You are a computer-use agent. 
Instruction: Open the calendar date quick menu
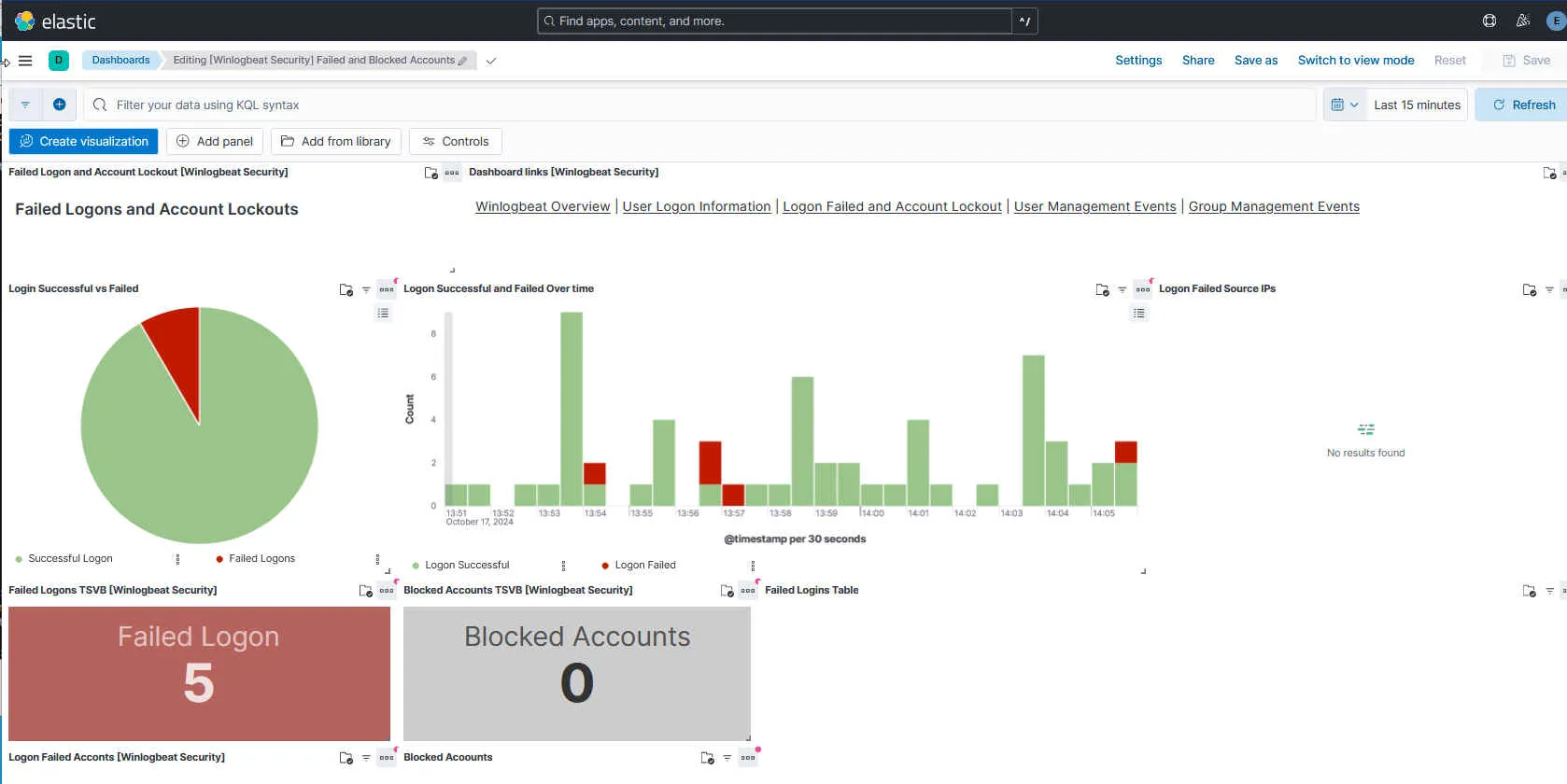pos(1345,105)
